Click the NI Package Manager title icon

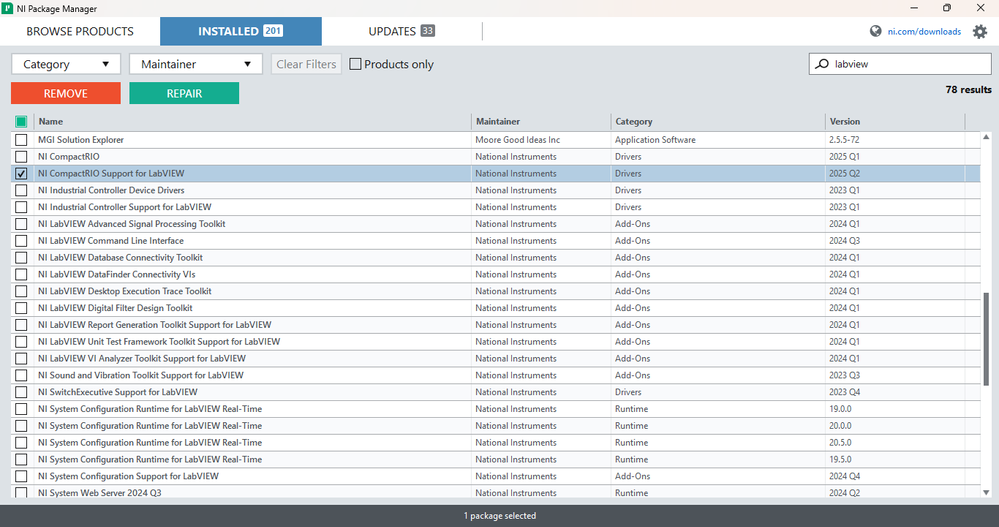tap(7, 8)
